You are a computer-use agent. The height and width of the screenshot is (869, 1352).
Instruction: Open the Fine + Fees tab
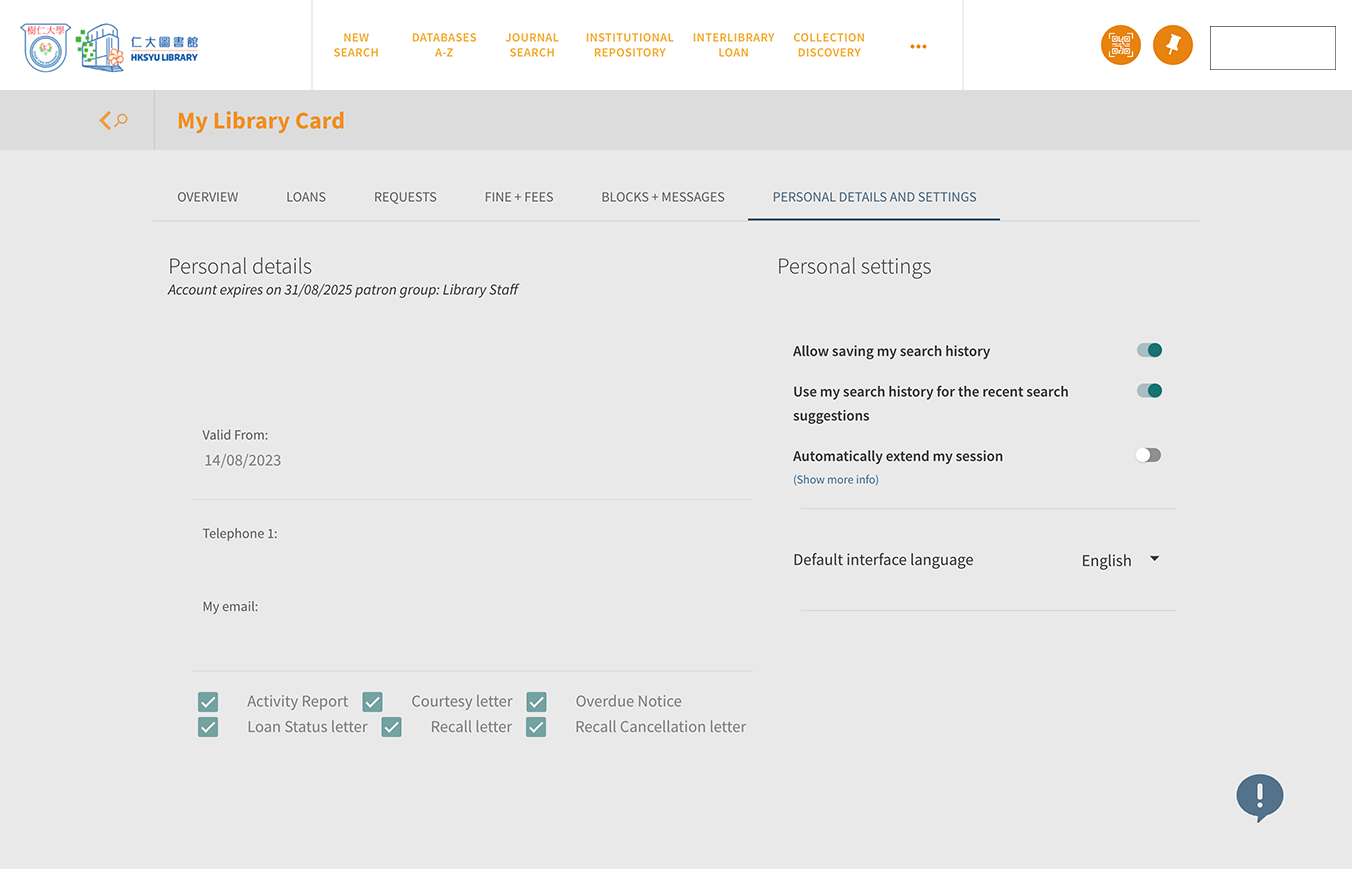518,197
